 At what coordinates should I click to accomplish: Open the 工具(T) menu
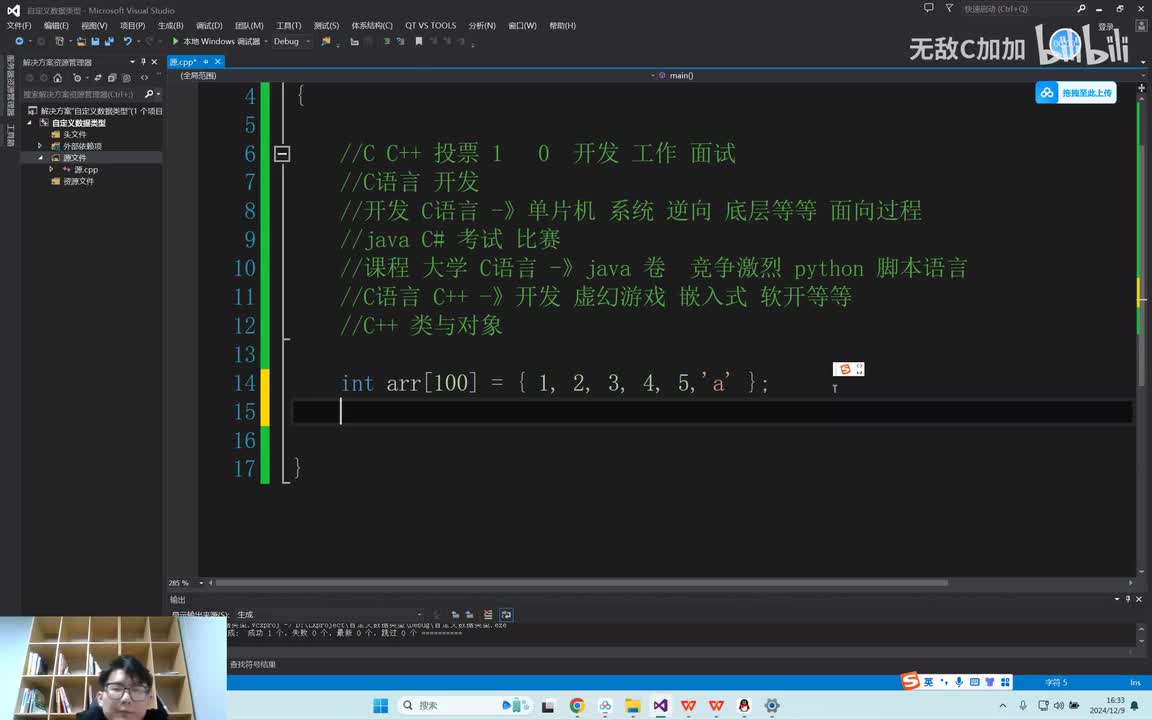[x=289, y=26]
